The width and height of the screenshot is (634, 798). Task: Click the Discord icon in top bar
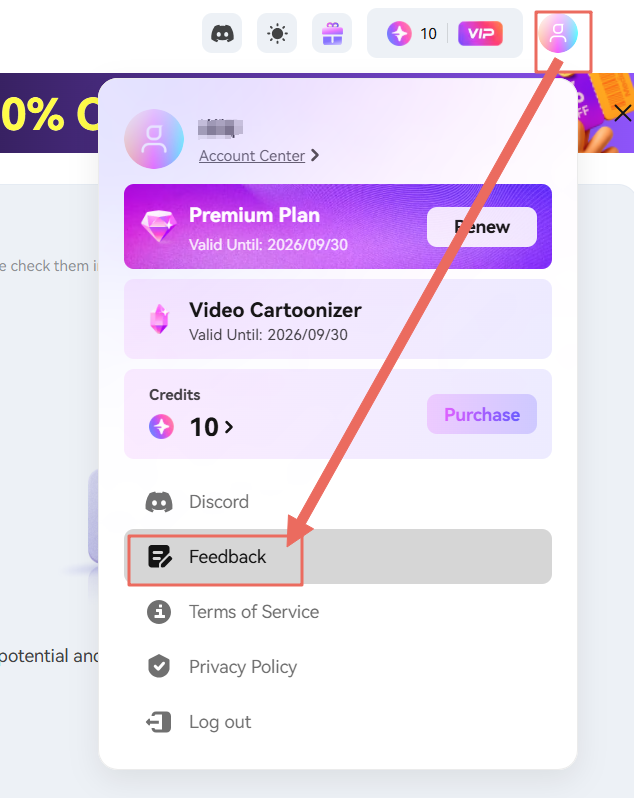(x=222, y=34)
